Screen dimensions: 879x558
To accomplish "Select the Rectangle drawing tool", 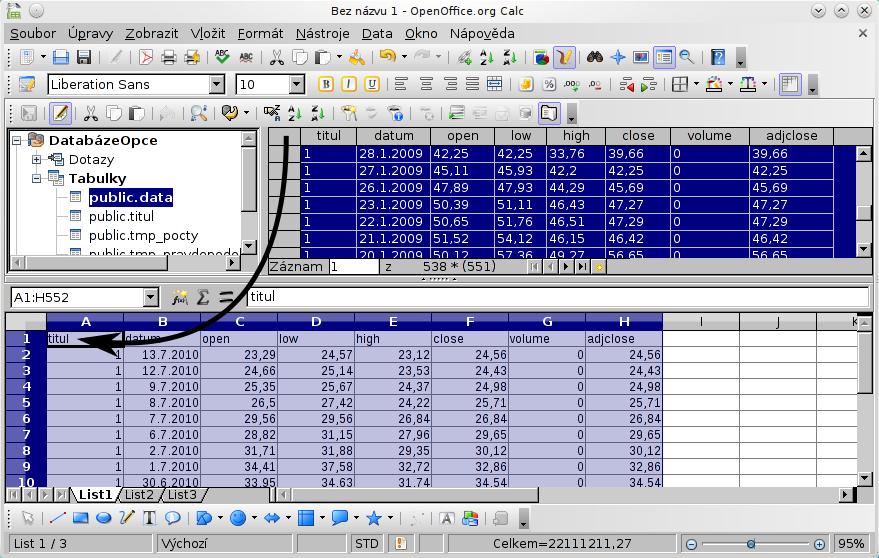I will click(81, 518).
